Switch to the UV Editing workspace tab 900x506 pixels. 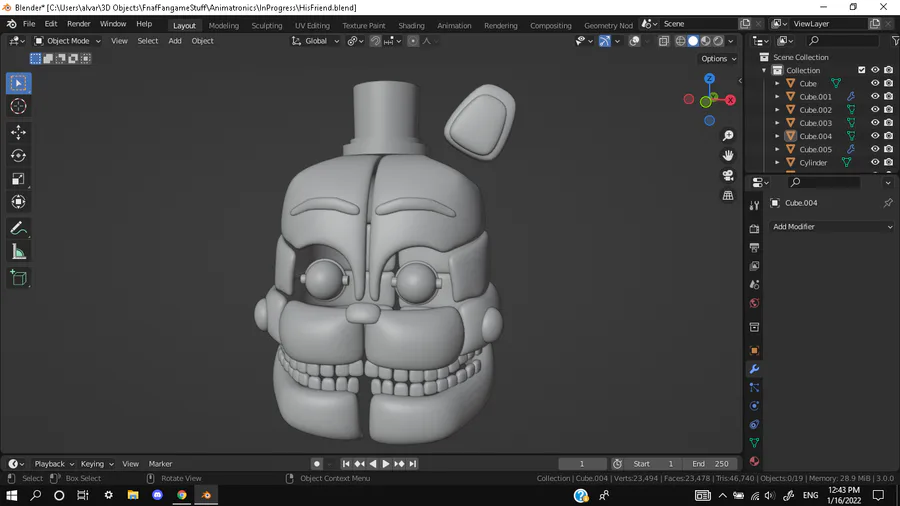coord(312,25)
